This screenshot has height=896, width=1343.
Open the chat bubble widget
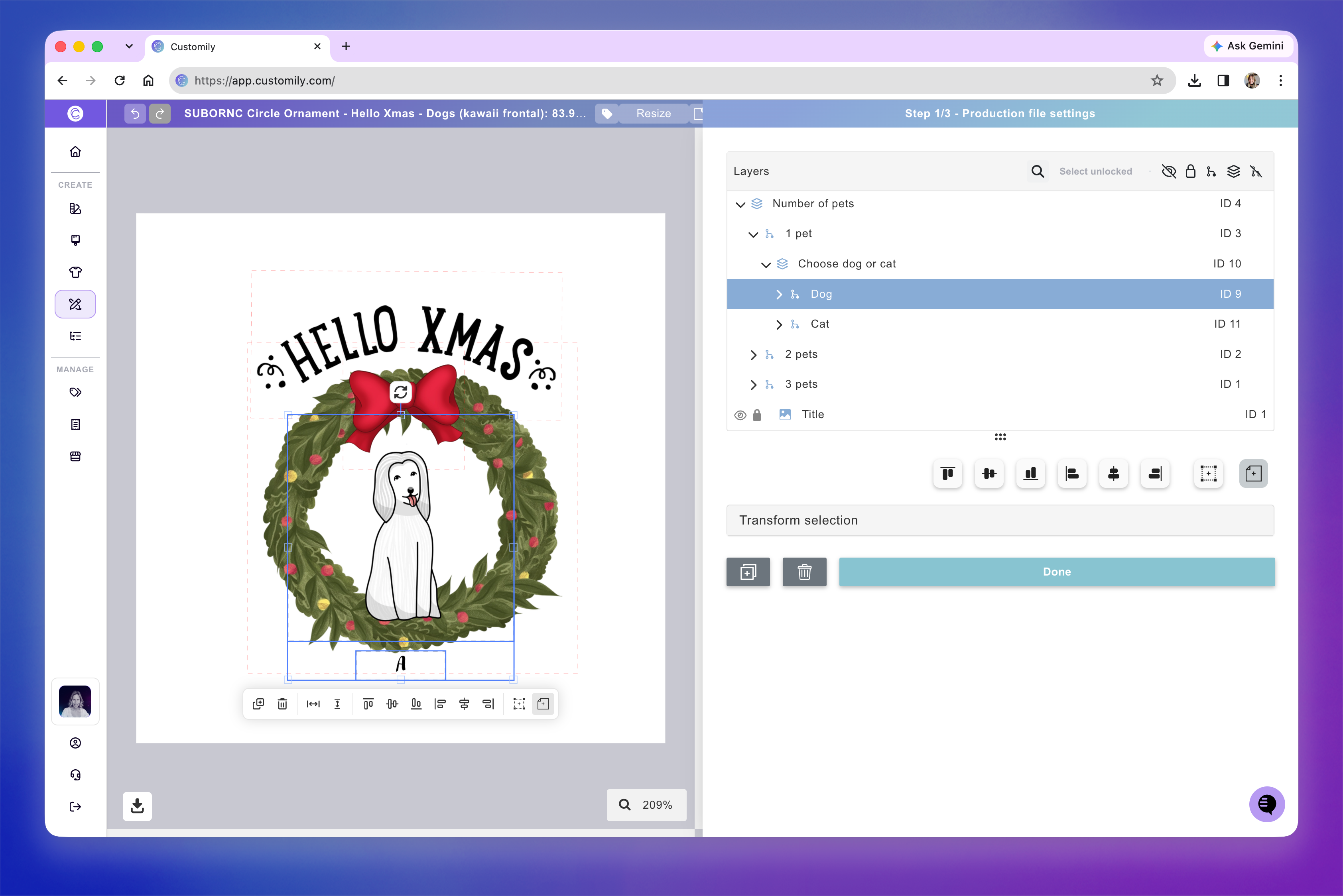click(x=1266, y=805)
